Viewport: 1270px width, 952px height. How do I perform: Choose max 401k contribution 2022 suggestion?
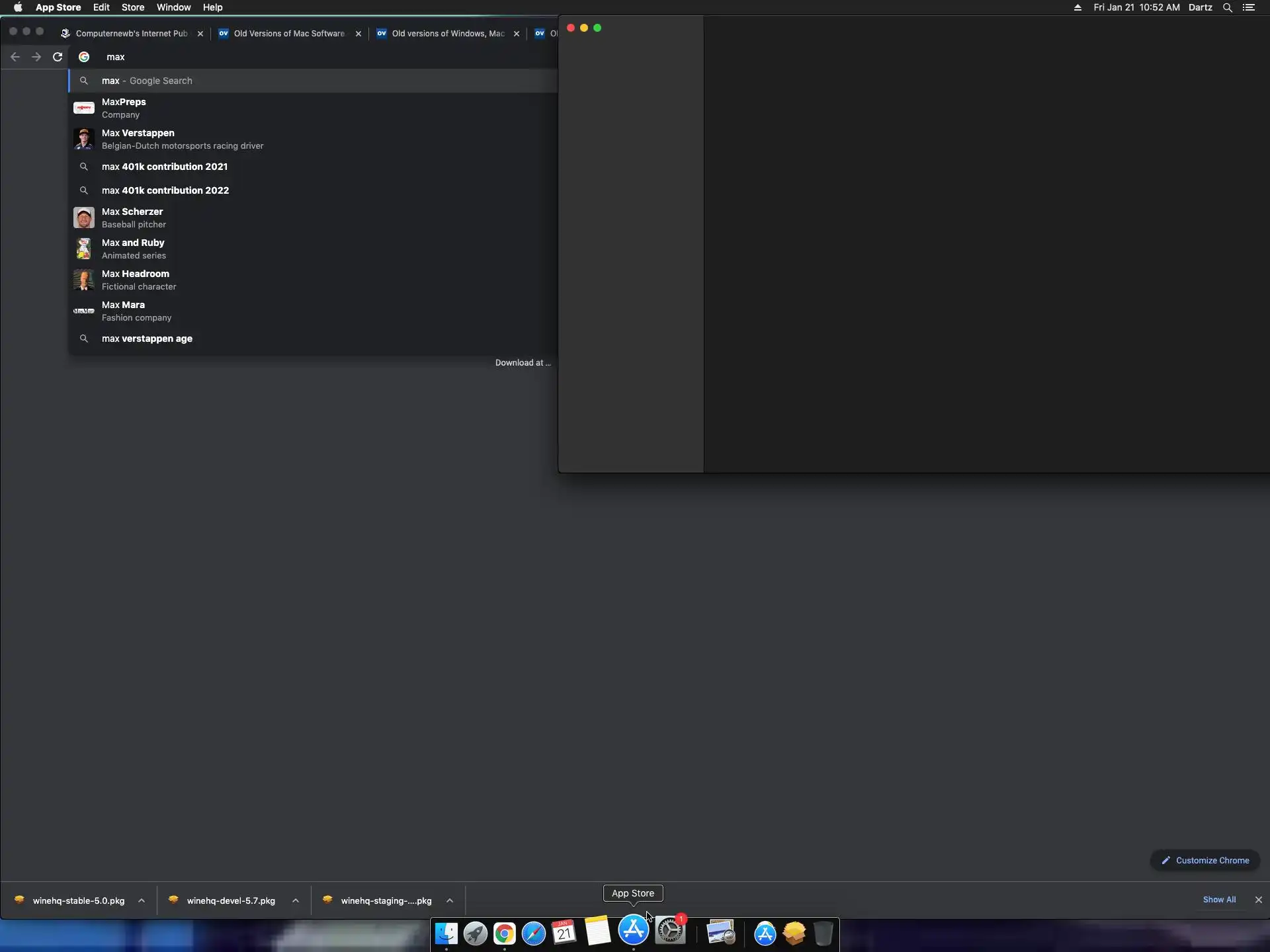[165, 190]
